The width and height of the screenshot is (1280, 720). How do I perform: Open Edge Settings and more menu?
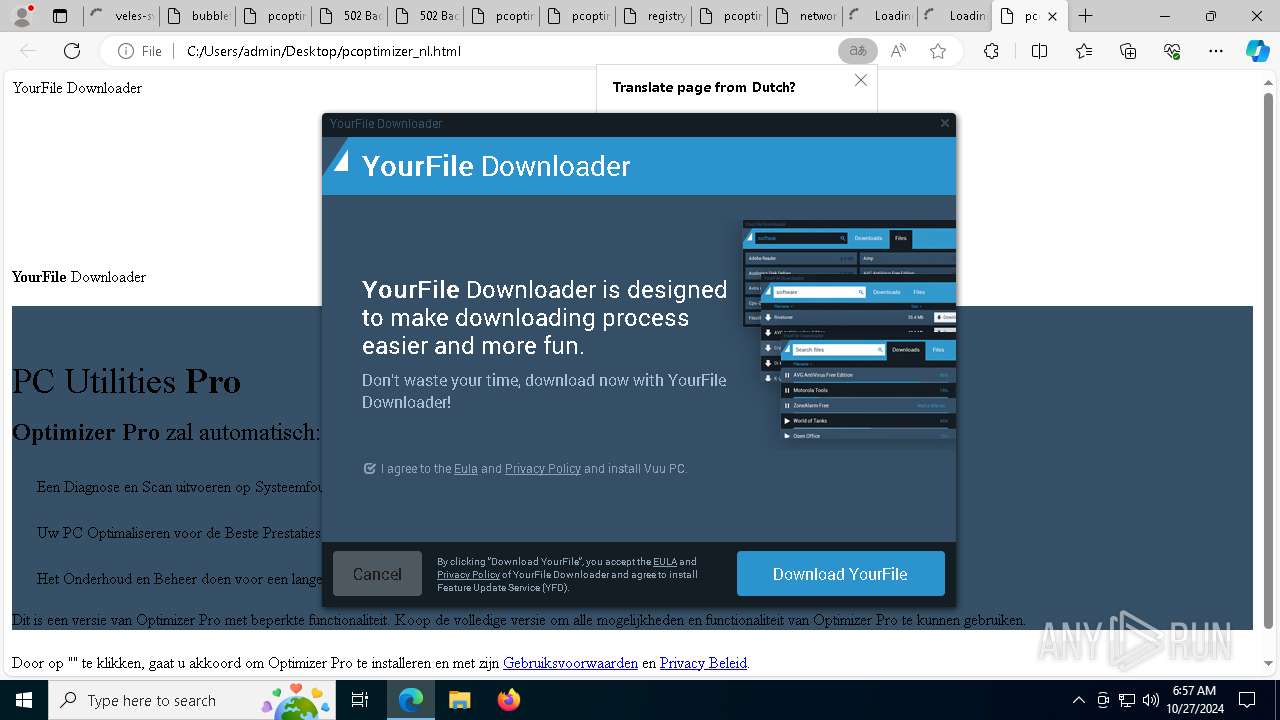(1216, 51)
